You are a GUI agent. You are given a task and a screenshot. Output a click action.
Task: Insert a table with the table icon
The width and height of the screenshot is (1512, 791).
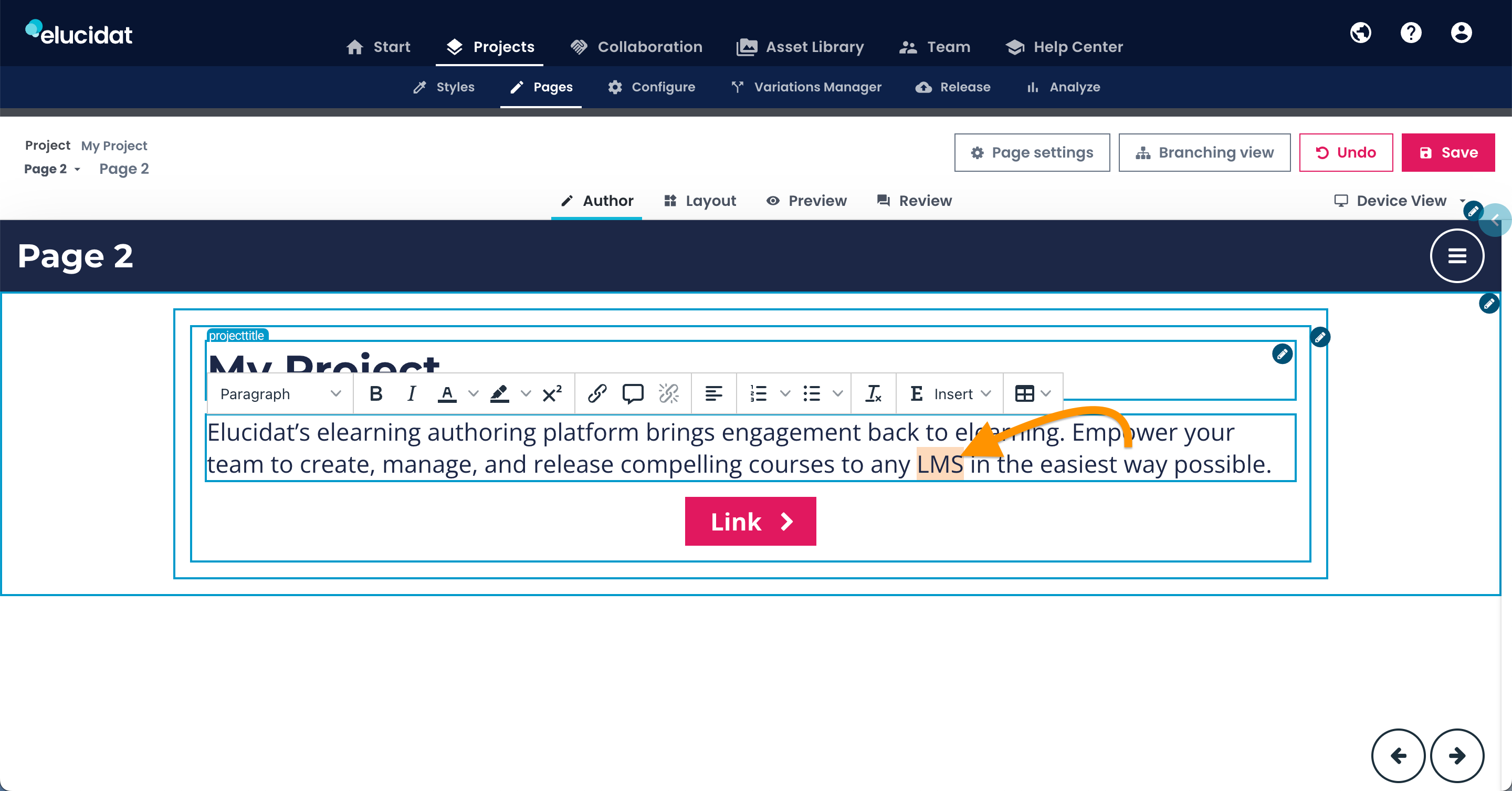[1024, 393]
